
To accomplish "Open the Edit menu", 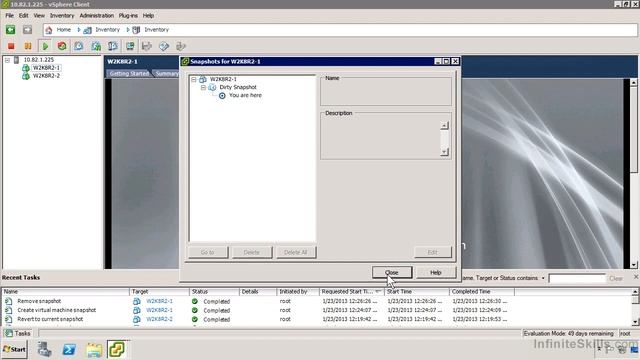I will coord(24,16).
